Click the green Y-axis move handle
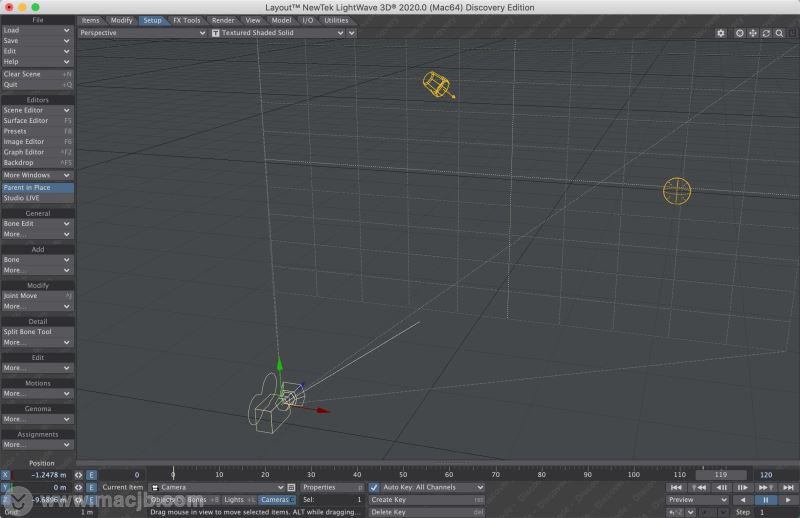This screenshot has height=518, width=800. click(279, 365)
